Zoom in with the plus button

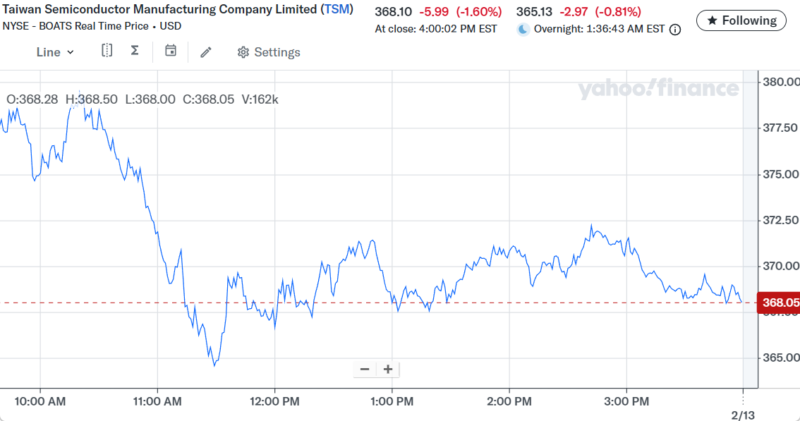pos(388,369)
